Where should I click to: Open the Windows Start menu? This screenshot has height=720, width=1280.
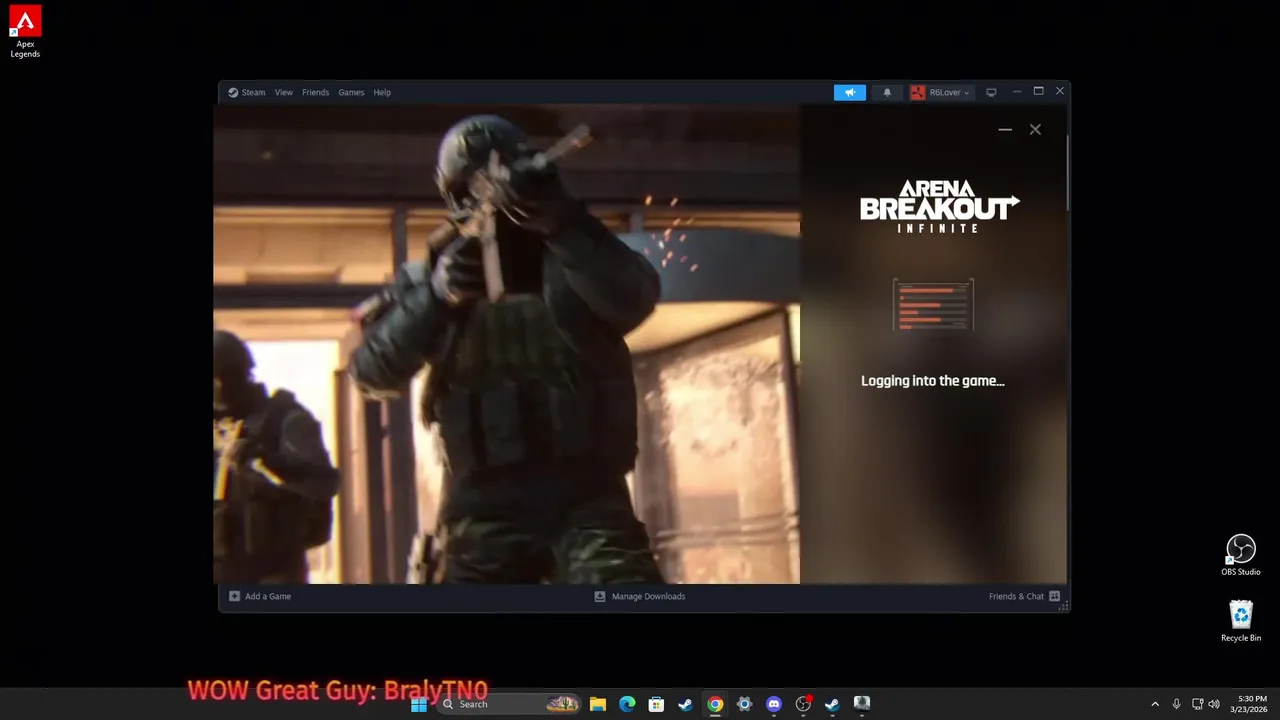pos(419,704)
